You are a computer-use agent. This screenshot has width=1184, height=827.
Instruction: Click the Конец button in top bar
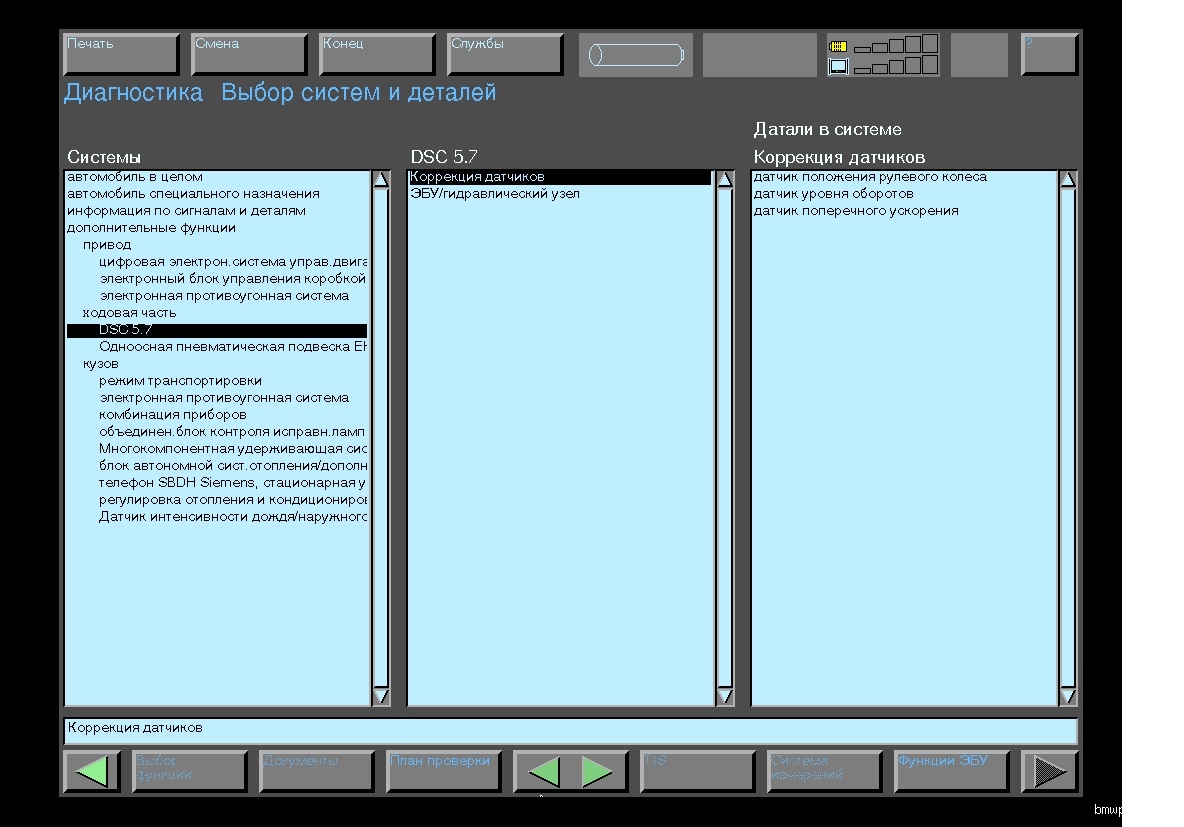click(x=377, y=55)
